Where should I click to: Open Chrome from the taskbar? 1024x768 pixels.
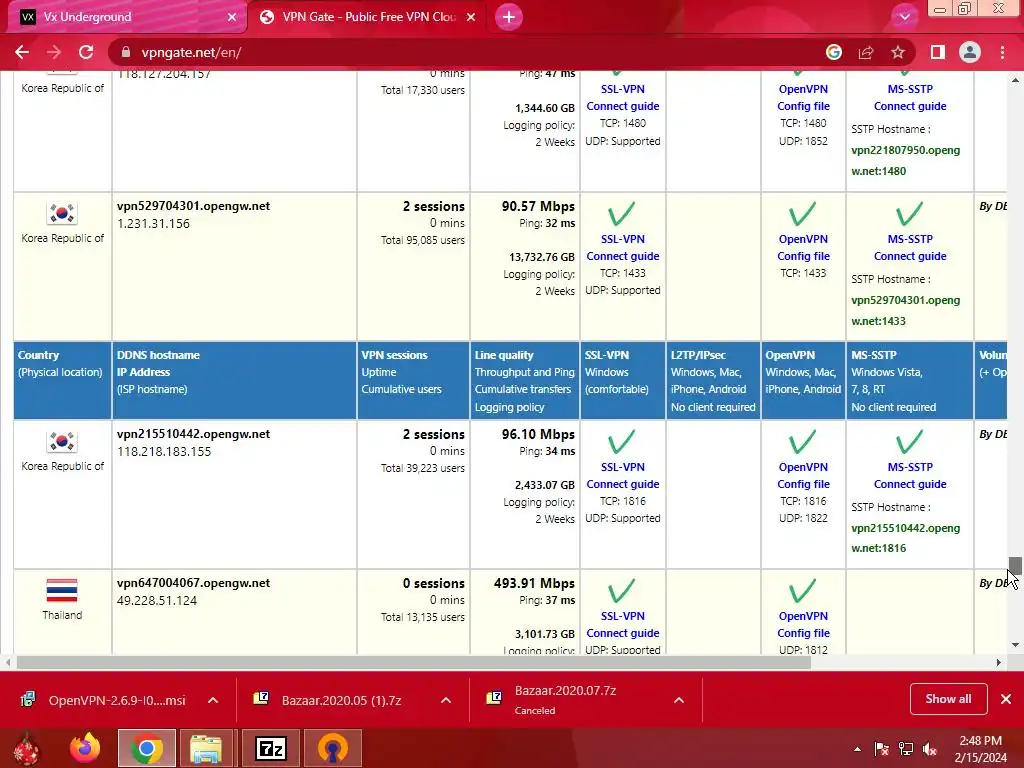coord(147,748)
